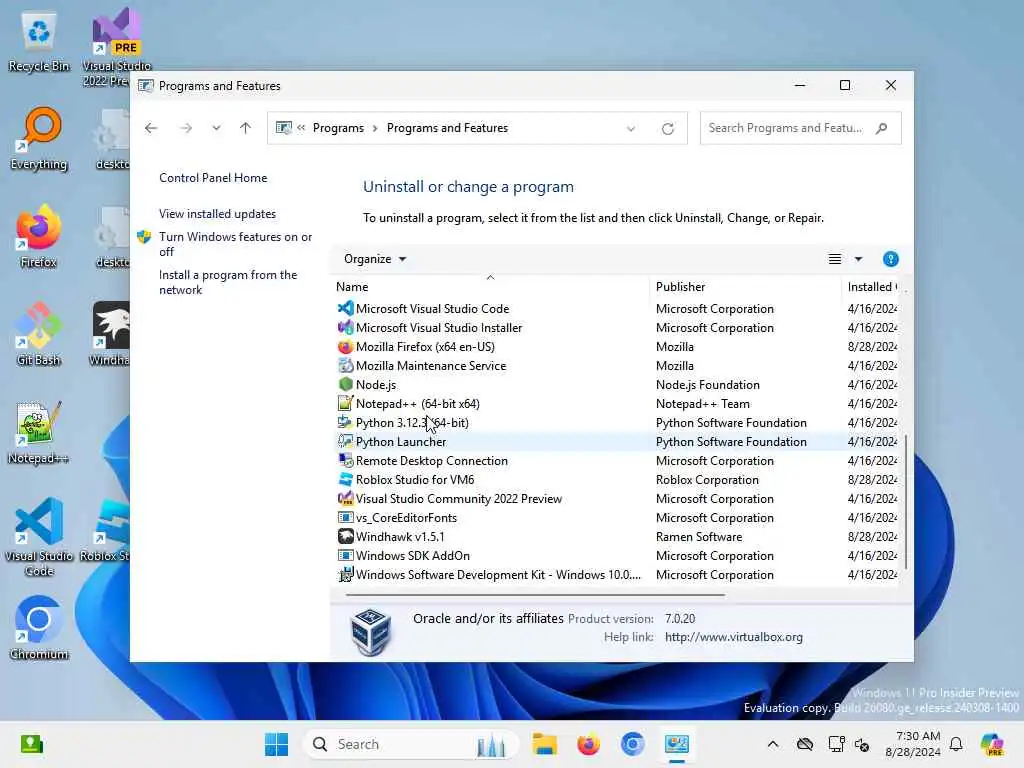Refresh the Programs and Features list
Viewport: 1024px width, 768px height.
pos(667,129)
